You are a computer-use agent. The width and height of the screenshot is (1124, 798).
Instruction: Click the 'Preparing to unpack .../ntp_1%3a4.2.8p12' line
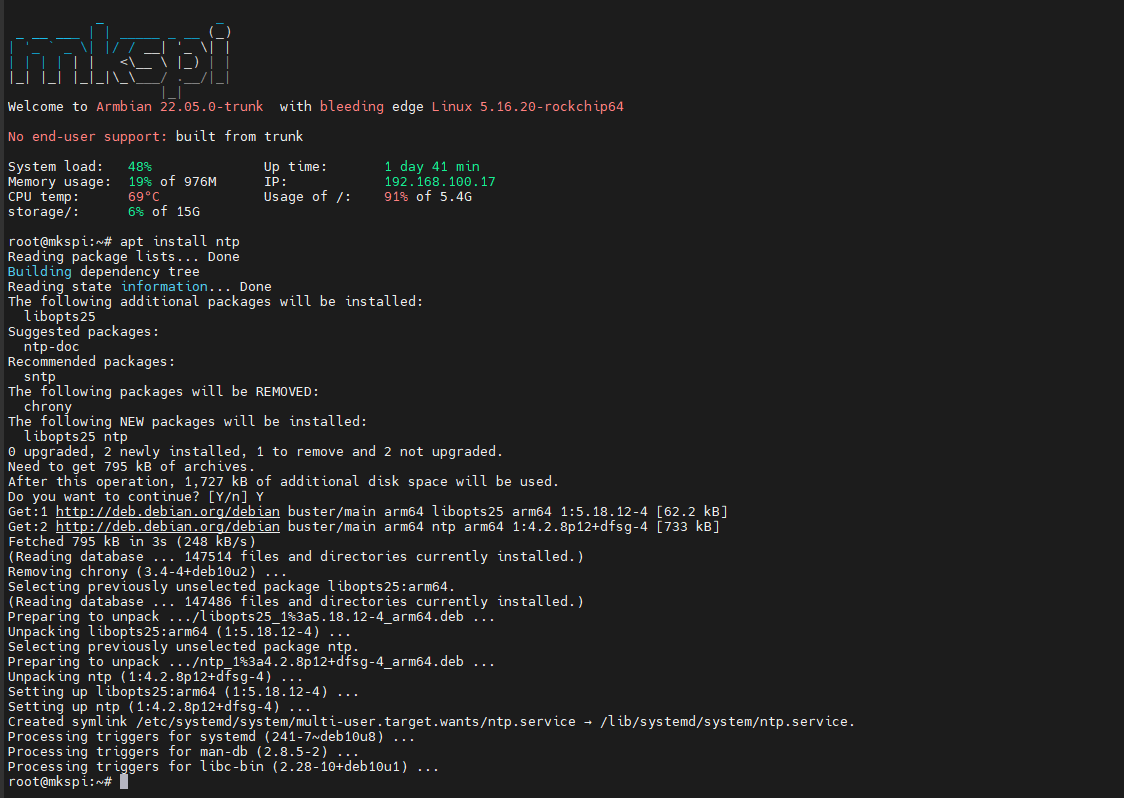(252, 662)
